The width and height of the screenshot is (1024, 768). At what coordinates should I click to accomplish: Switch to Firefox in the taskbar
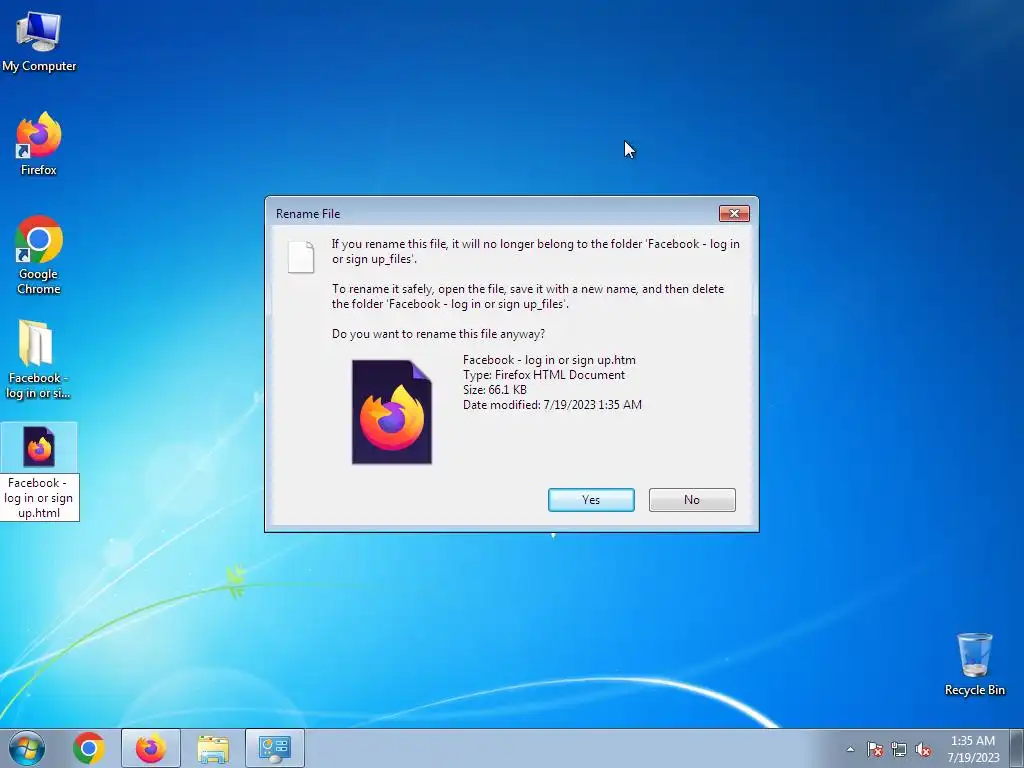coord(150,748)
